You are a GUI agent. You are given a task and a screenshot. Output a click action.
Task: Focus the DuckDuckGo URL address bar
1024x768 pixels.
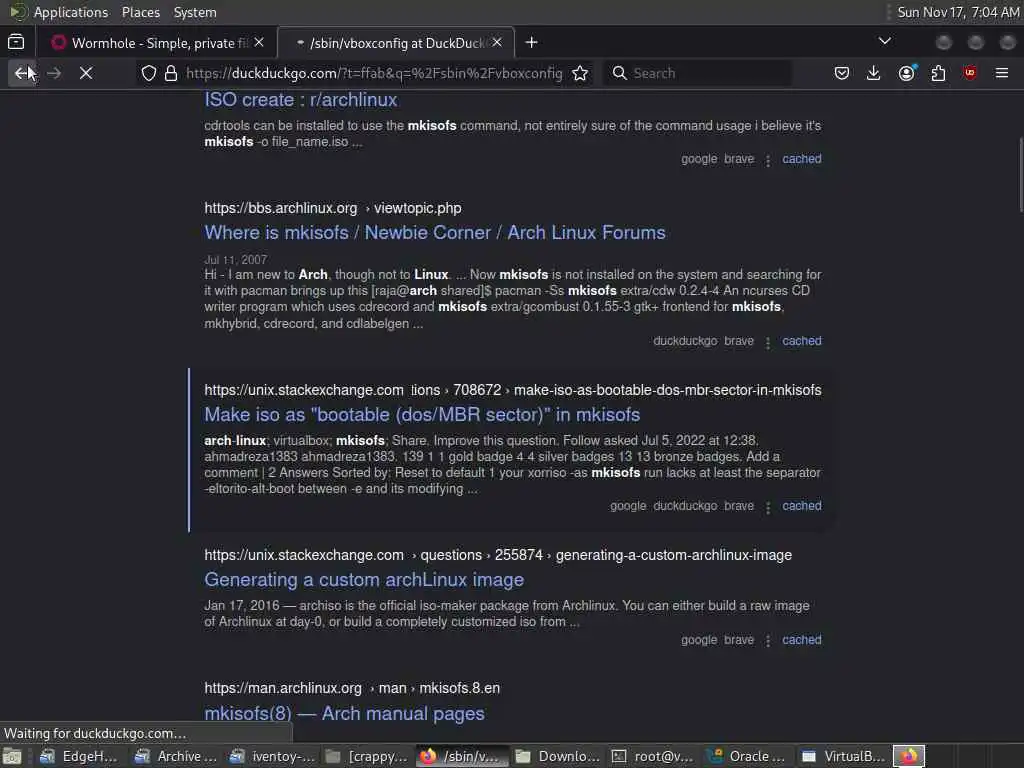pyautogui.click(x=374, y=73)
